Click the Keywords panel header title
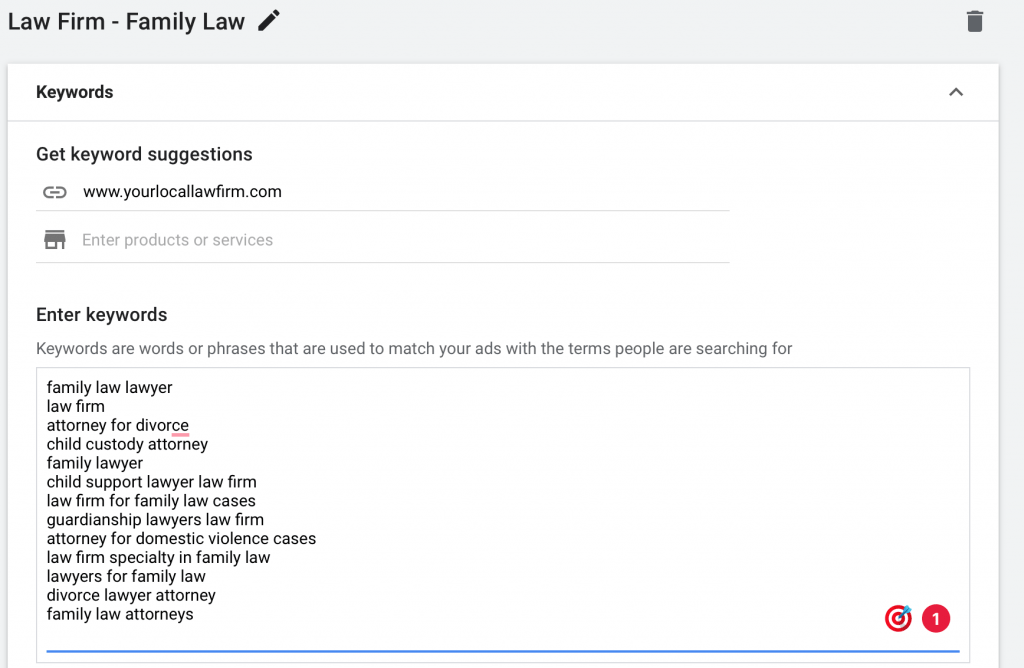 75,92
